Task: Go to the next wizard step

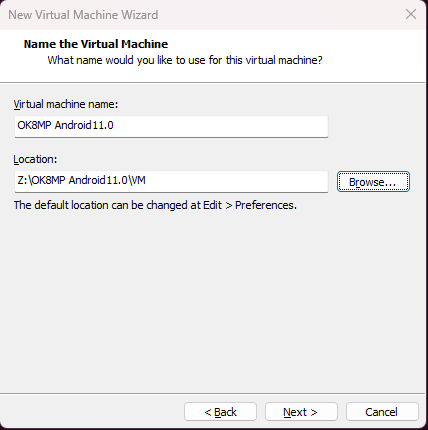Action: tap(301, 412)
